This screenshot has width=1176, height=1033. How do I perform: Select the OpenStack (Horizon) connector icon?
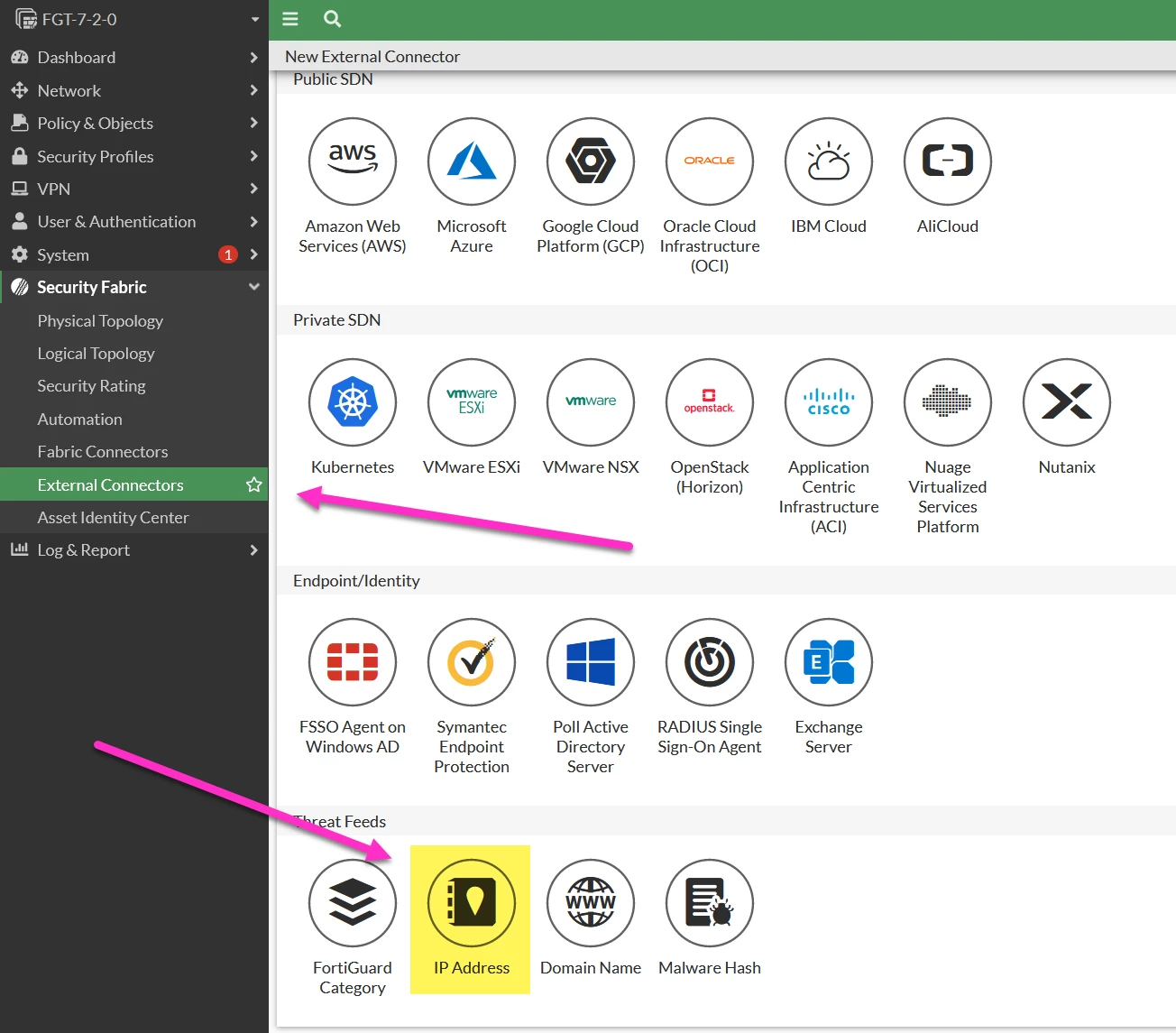[x=710, y=402]
